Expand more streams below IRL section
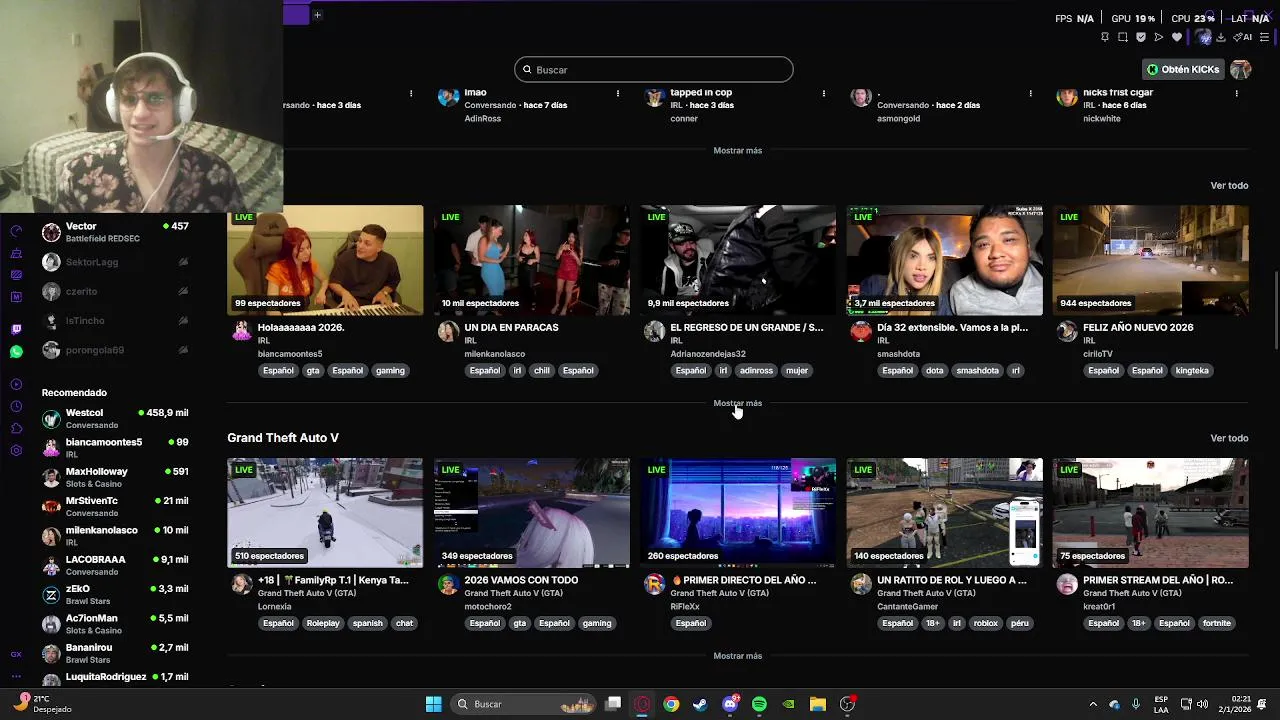 click(x=737, y=403)
